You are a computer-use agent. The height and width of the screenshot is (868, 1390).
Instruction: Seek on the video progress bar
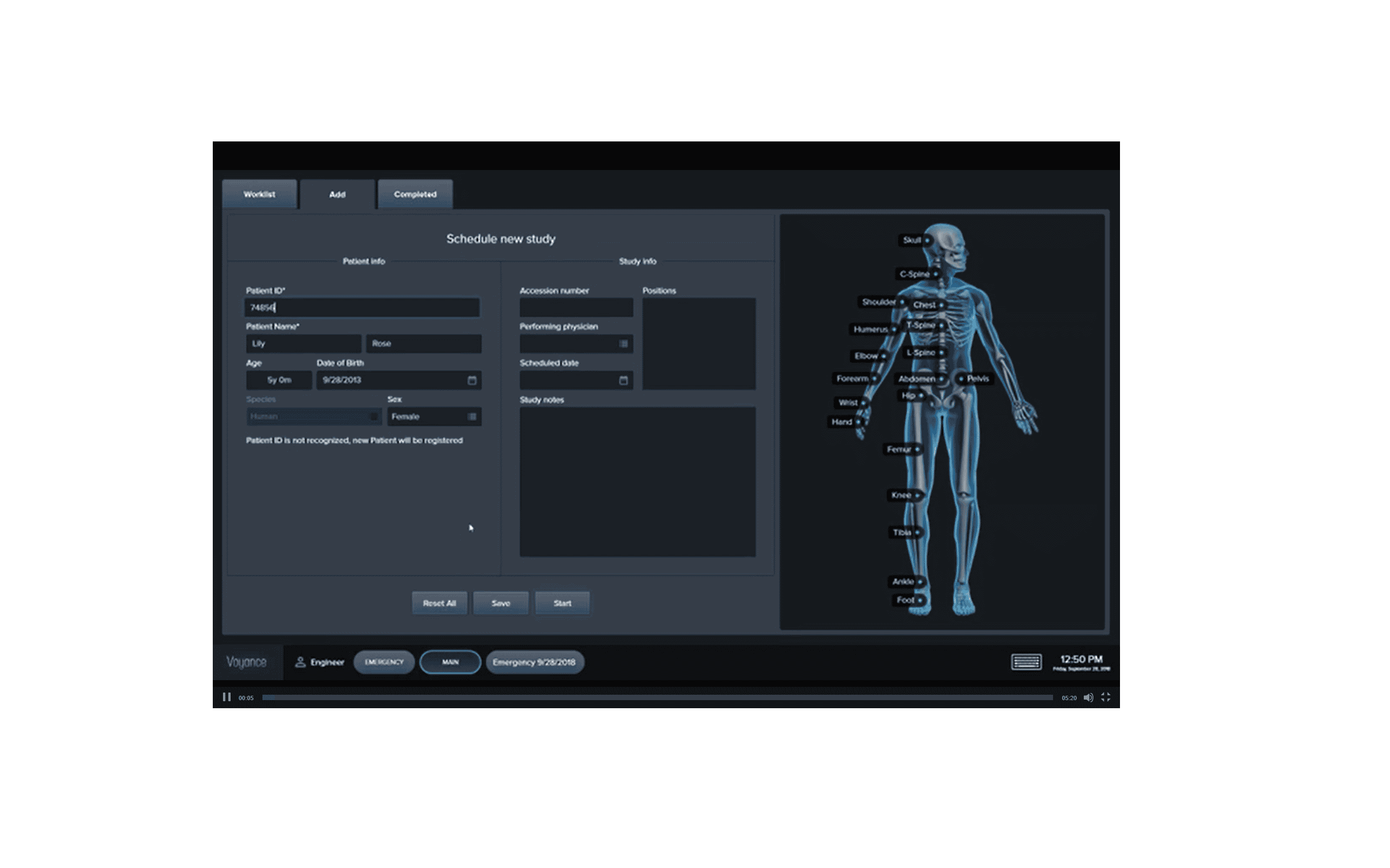click(657, 697)
